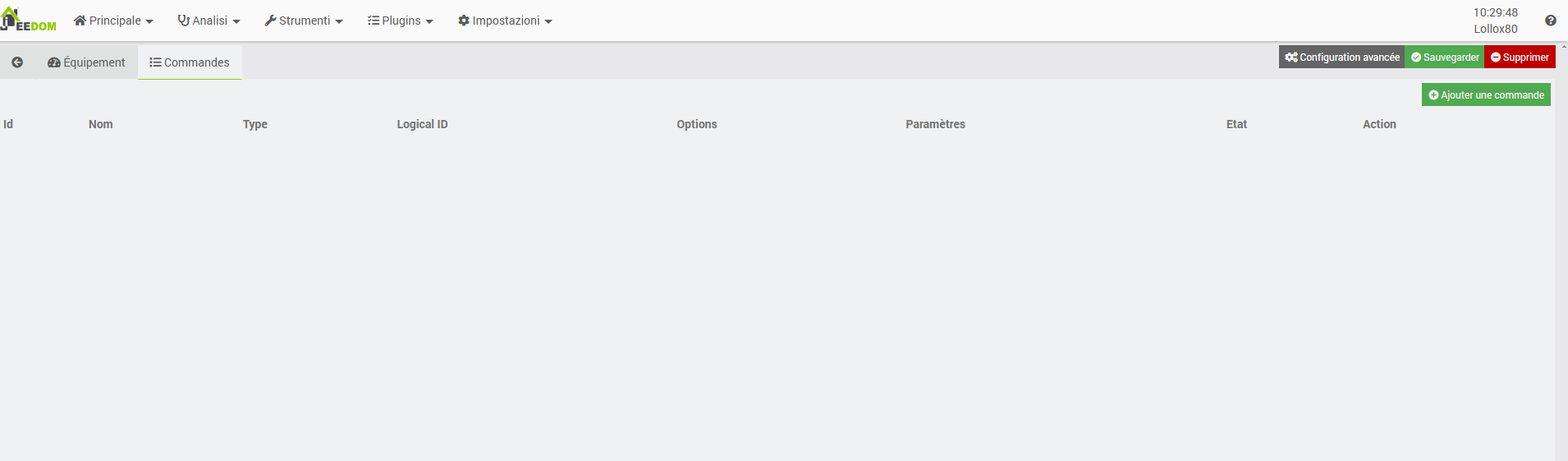This screenshot has height=461, width=1568.
Task: Click the Jeedom logo
Action: pyautogui.click(x=29, y=20)
